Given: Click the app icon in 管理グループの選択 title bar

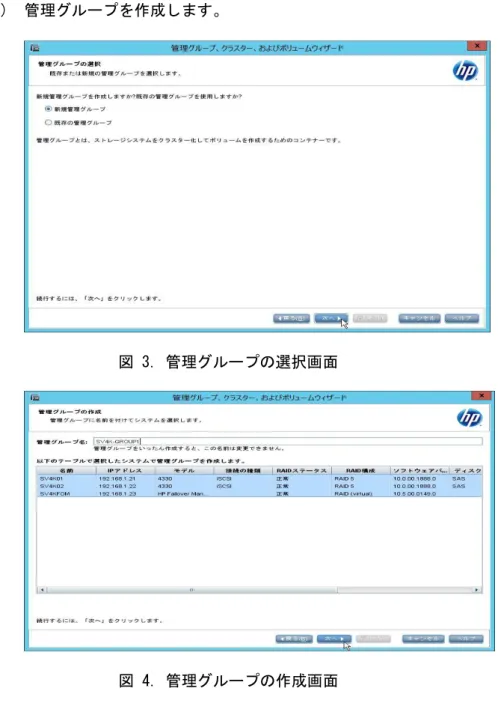Looking at the screenshot, I should (x=35, y=48).
